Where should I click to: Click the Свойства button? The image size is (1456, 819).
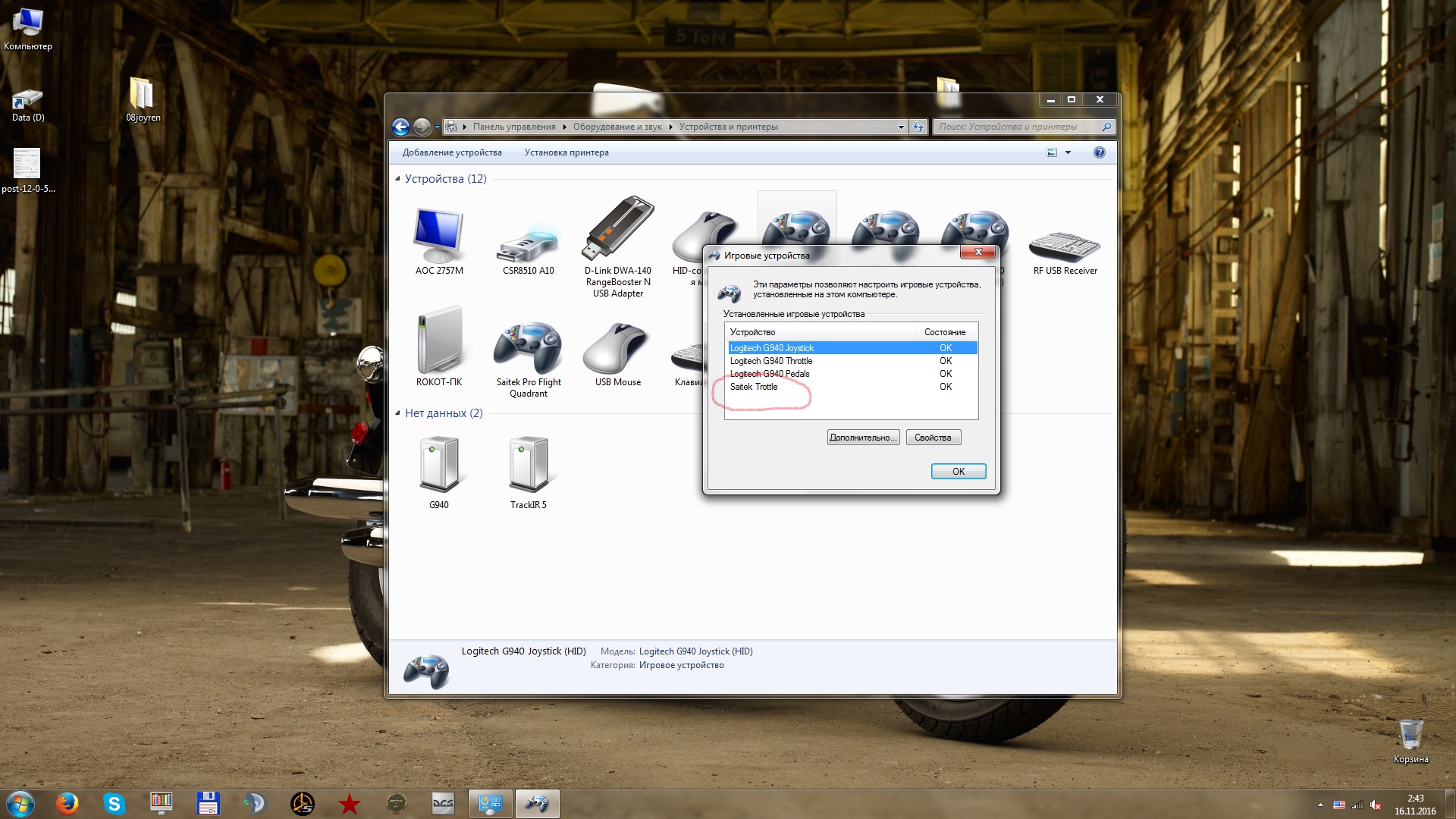coord(933,438)
